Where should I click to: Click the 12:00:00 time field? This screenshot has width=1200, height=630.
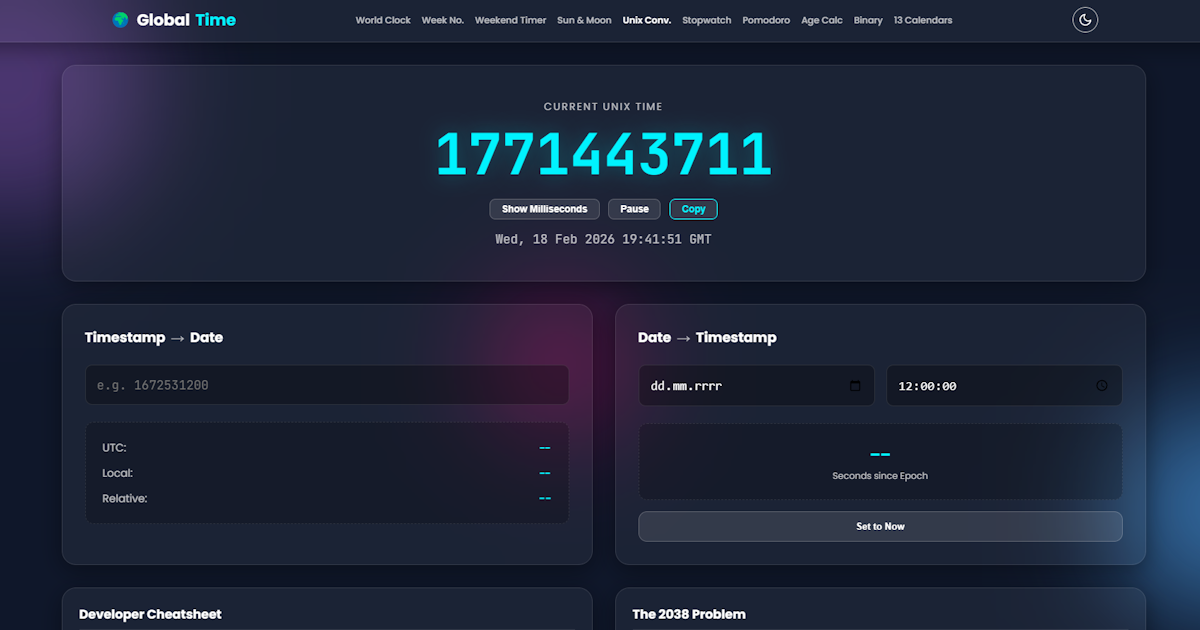point(1004,386)
